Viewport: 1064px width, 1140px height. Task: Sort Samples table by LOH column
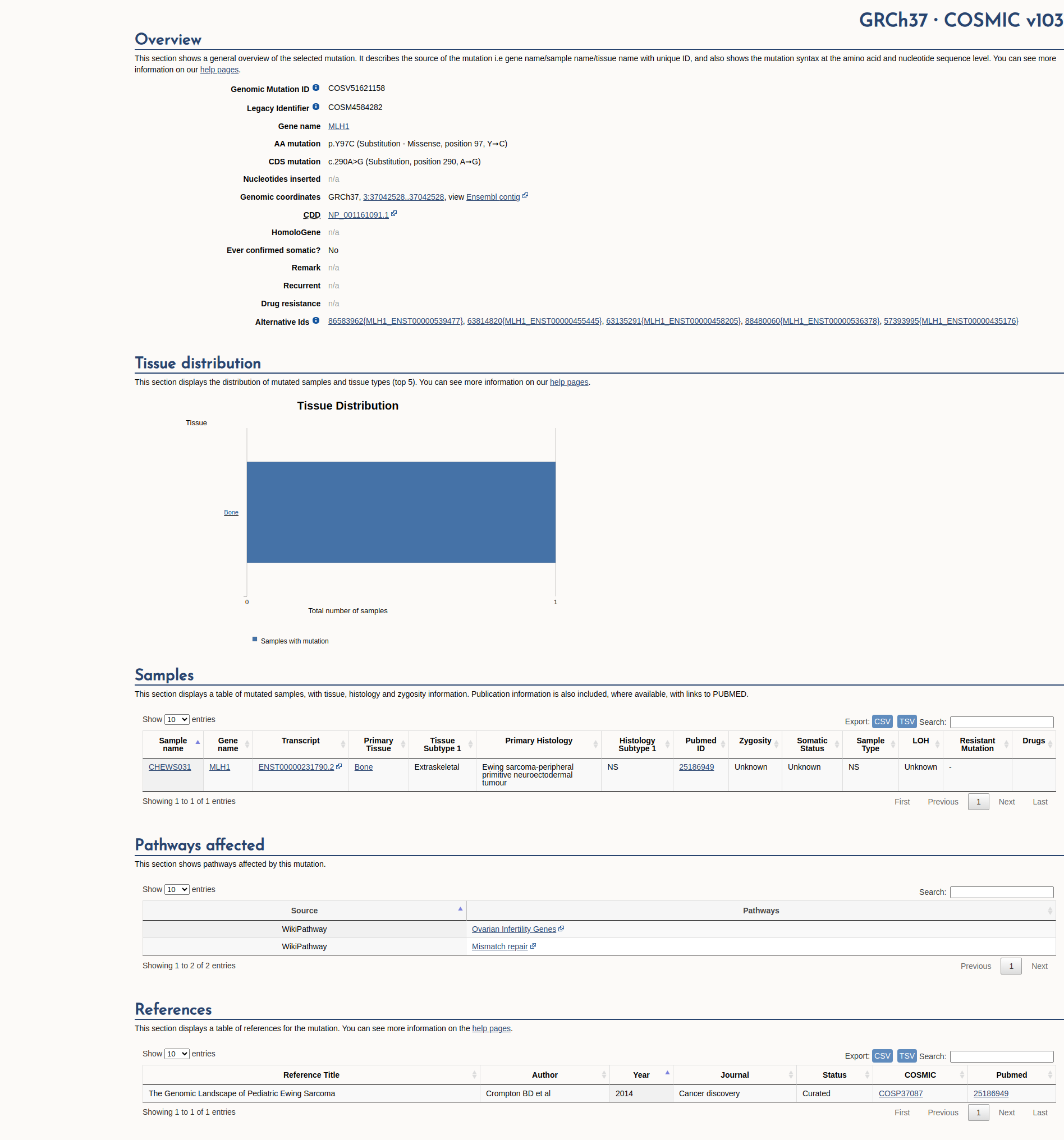coord(920,744)
